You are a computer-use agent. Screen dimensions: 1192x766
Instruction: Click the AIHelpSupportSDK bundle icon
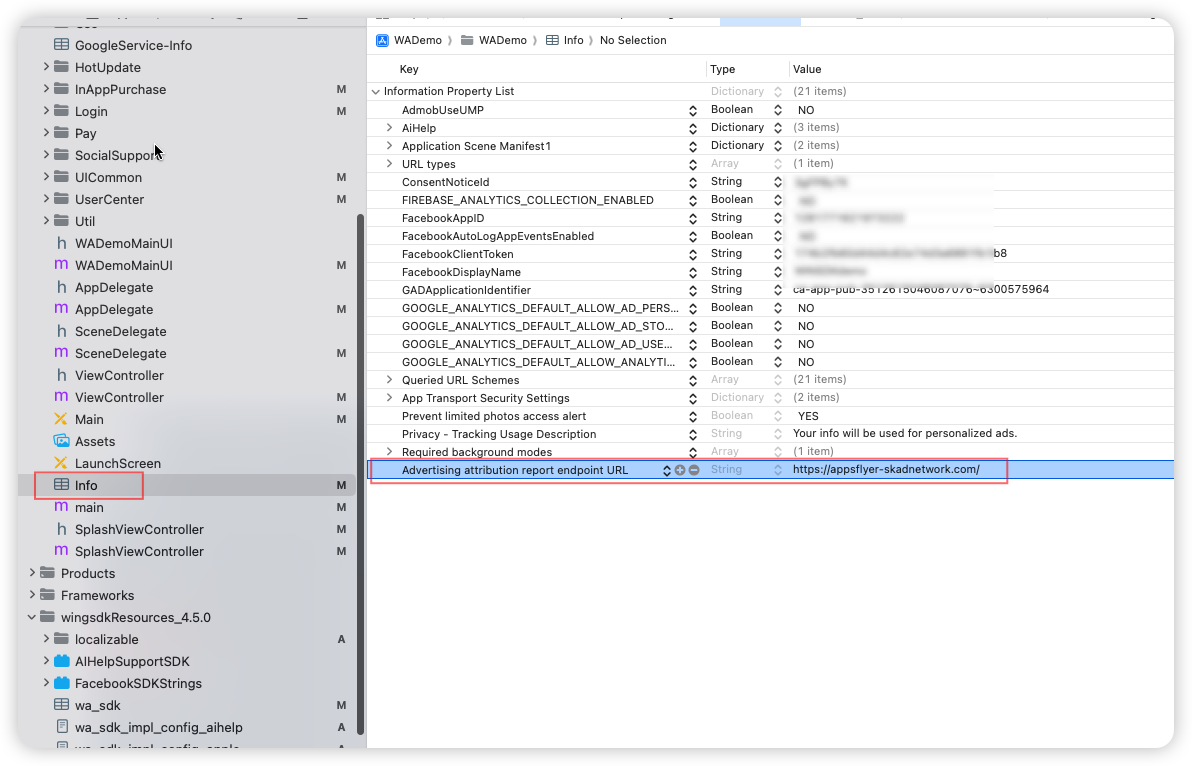pos(62,661)
